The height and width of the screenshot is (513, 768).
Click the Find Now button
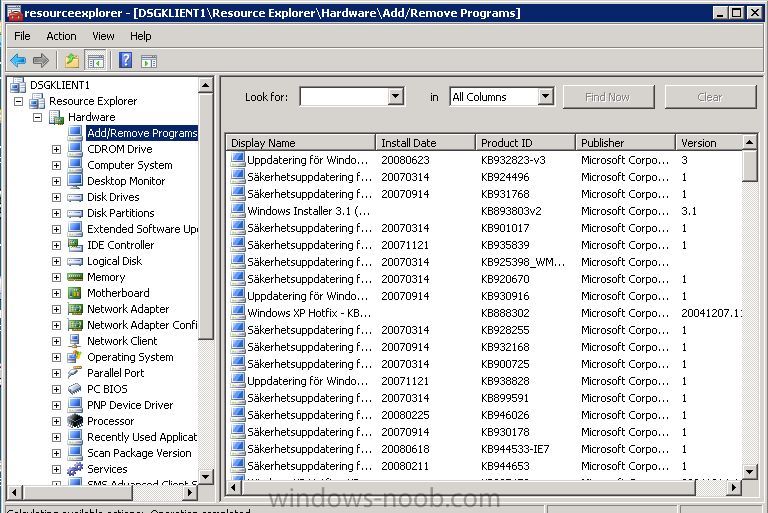(608, 97)
